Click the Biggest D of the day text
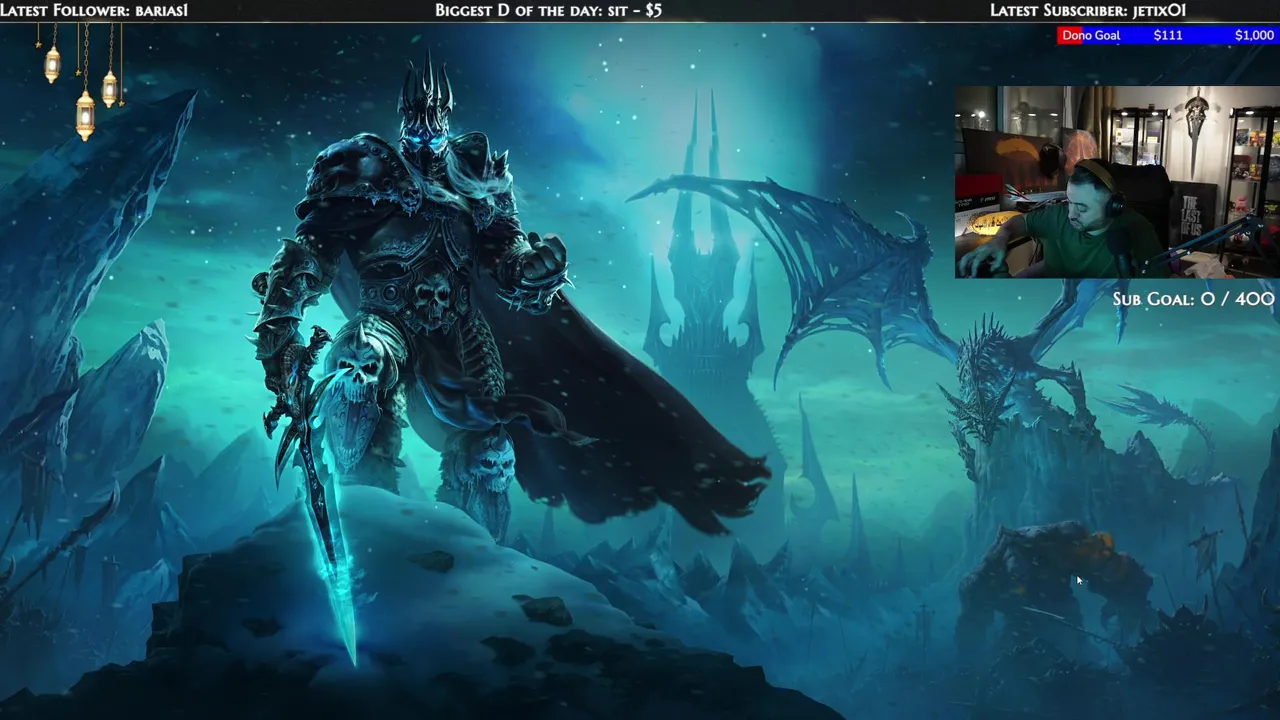This screenshot has height=720, width=1280. (x=548, y=10)
